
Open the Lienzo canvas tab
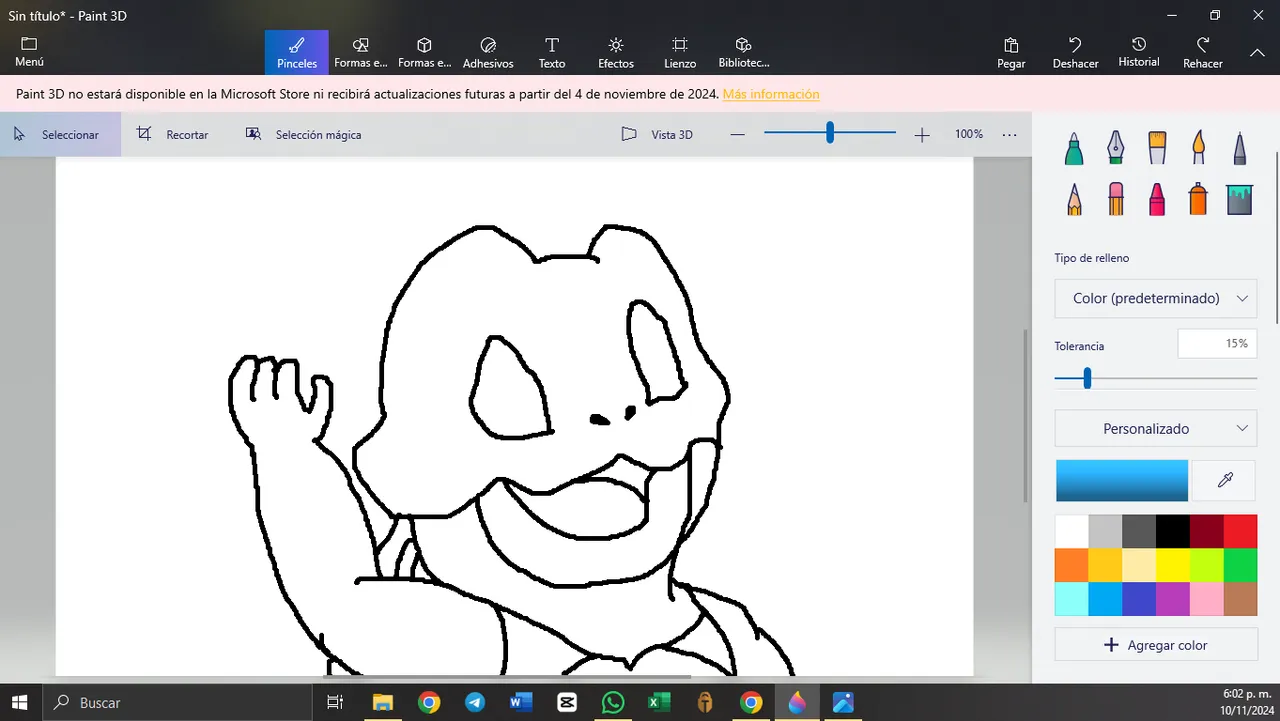point(680,53)
